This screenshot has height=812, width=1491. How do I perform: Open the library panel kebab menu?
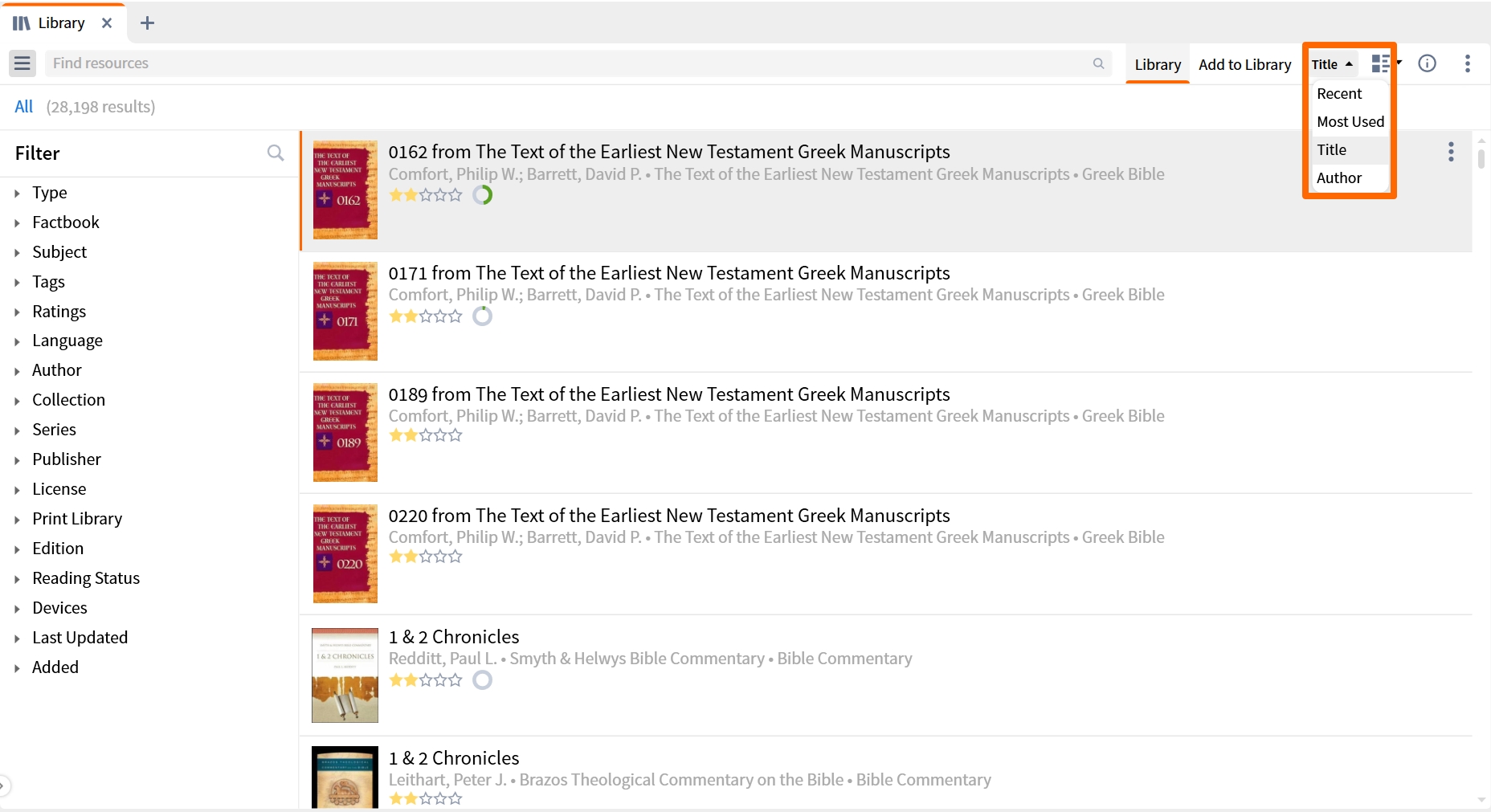tap(1467, 63)
